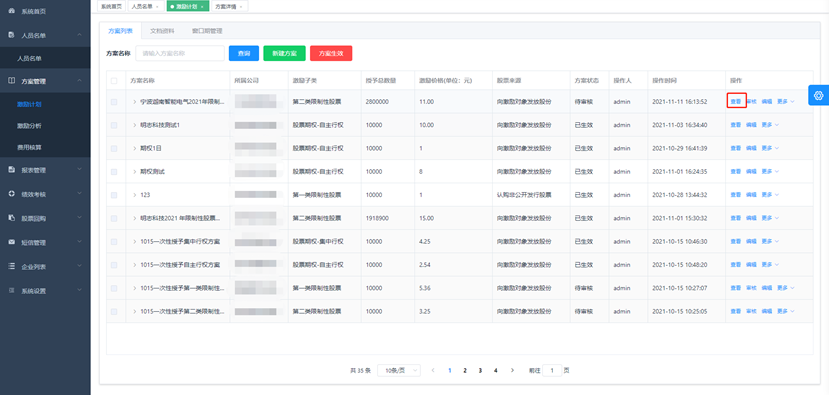Click the 人员名单 document icon in sidebar
The width and height of the screenshot is (829, 395).
(x=12, y=35)
